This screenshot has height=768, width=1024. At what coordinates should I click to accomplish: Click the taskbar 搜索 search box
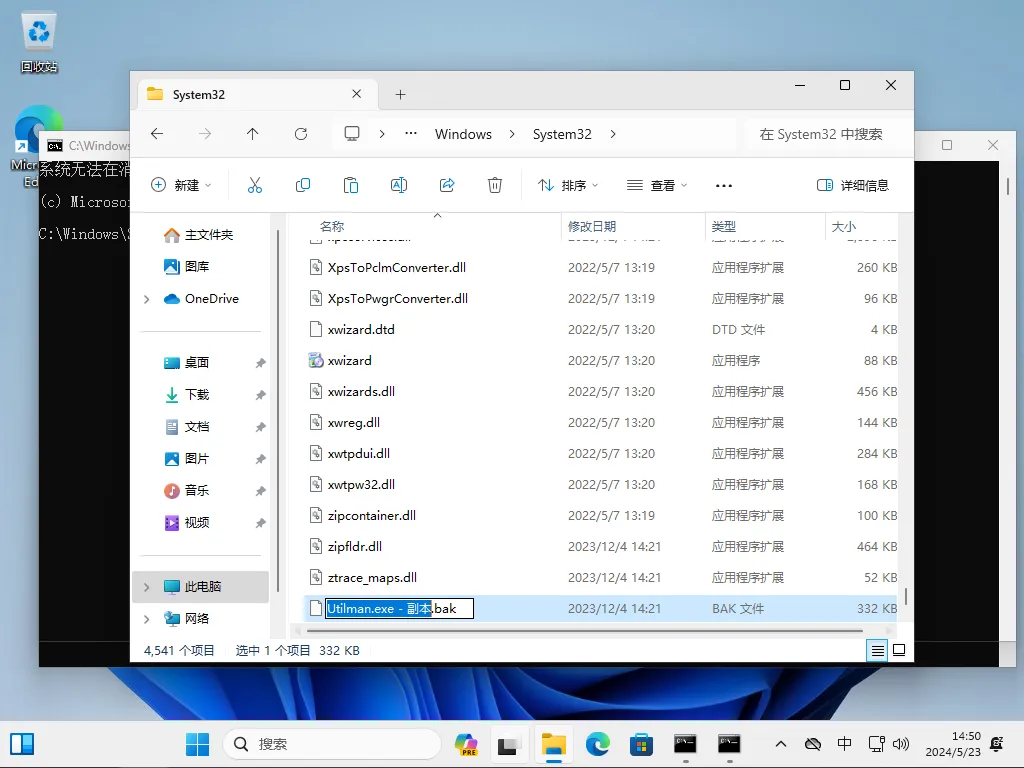point(332,744)
